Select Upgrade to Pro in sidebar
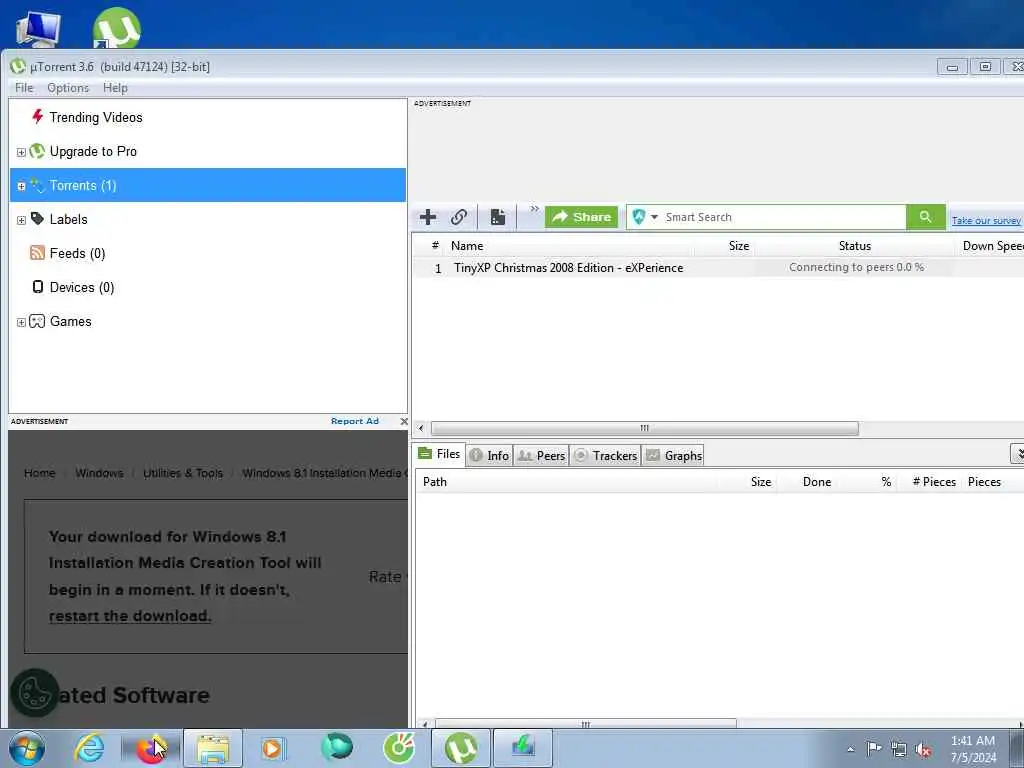 (93, 152)
